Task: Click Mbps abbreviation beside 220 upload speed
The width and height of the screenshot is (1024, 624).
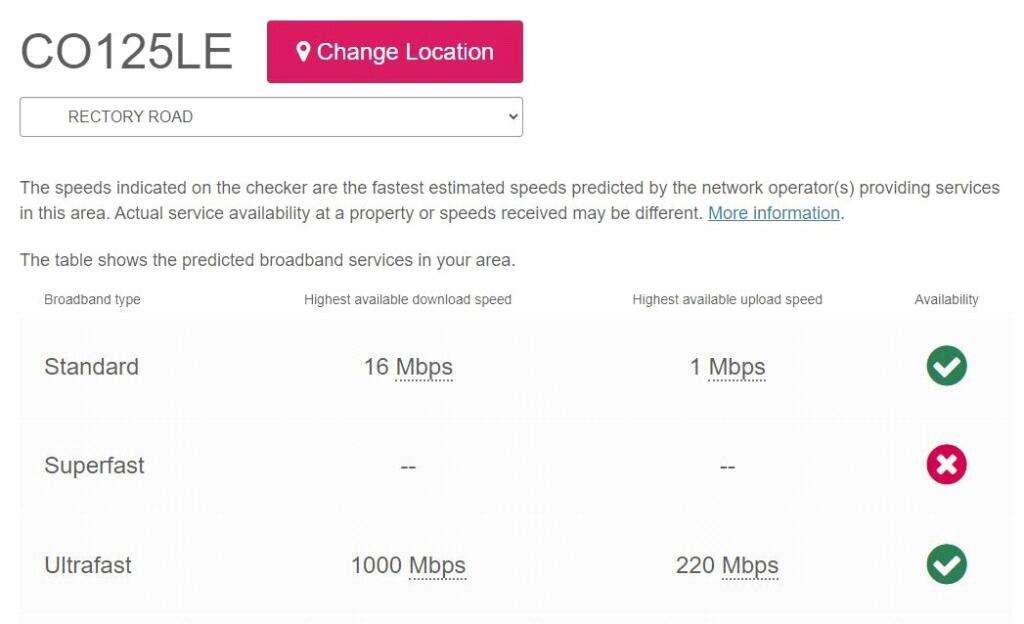Action: (750, 566)
